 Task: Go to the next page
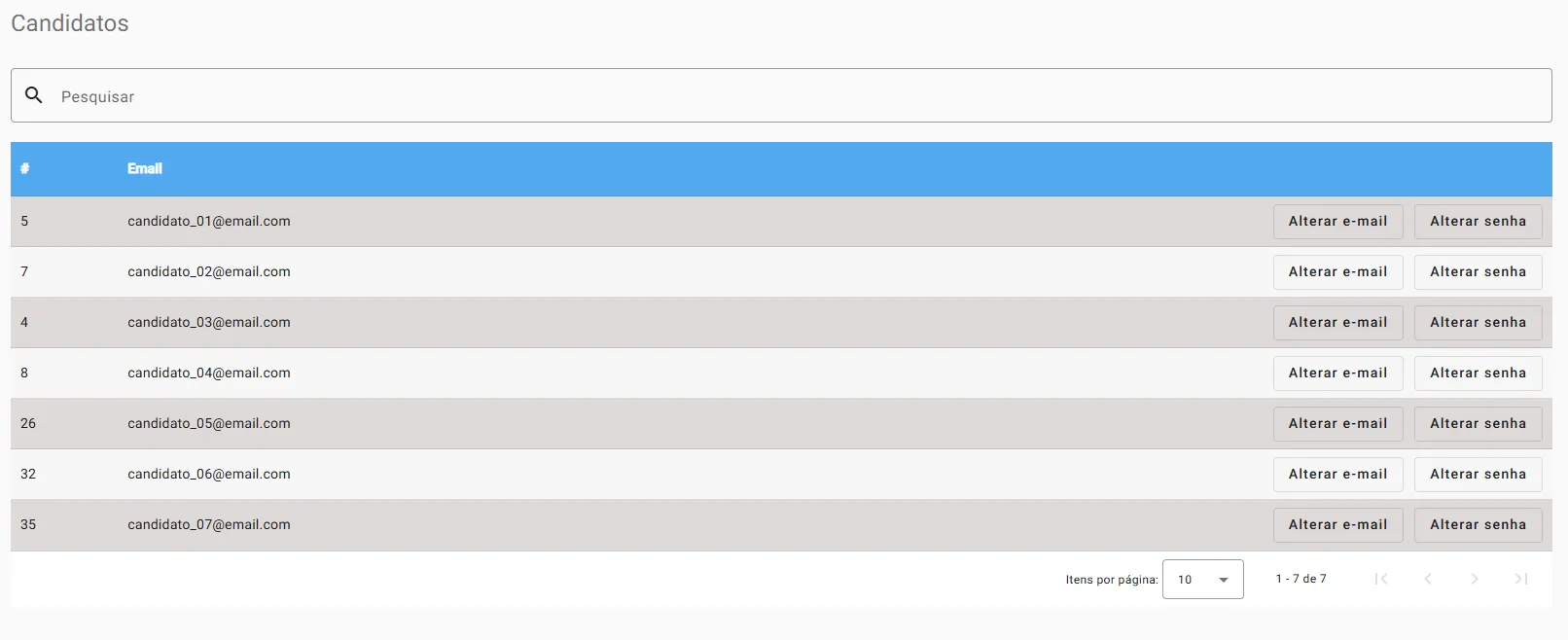pos(1475,579)
